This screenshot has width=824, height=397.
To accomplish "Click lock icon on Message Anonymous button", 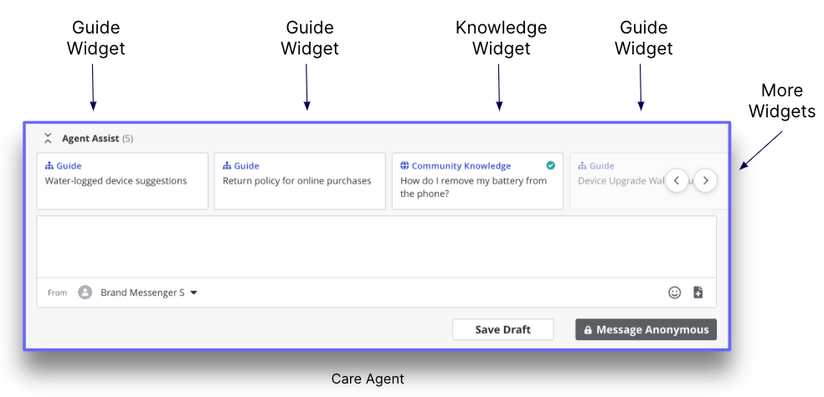I will pos(588,330).
